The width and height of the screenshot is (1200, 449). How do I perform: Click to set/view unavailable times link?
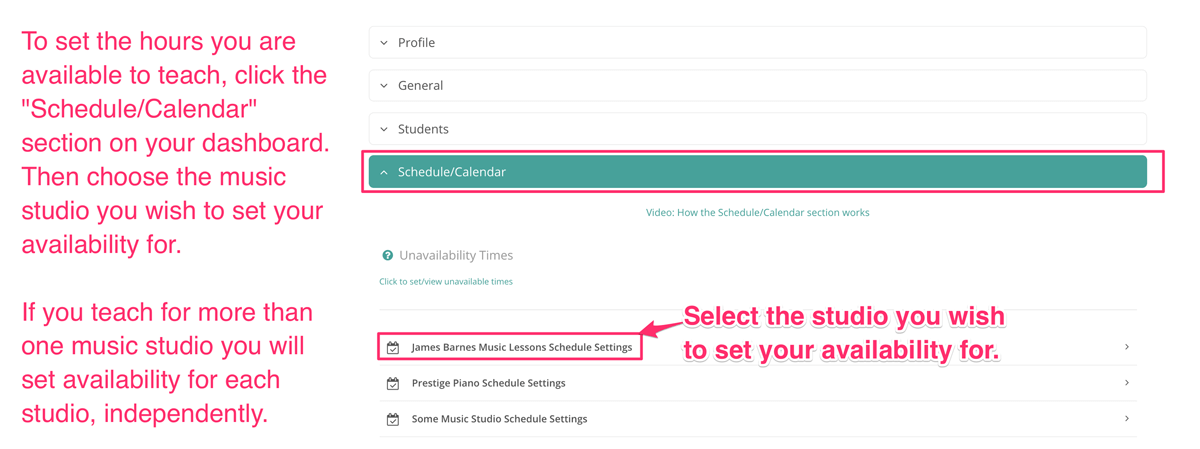tap(446, 282)
